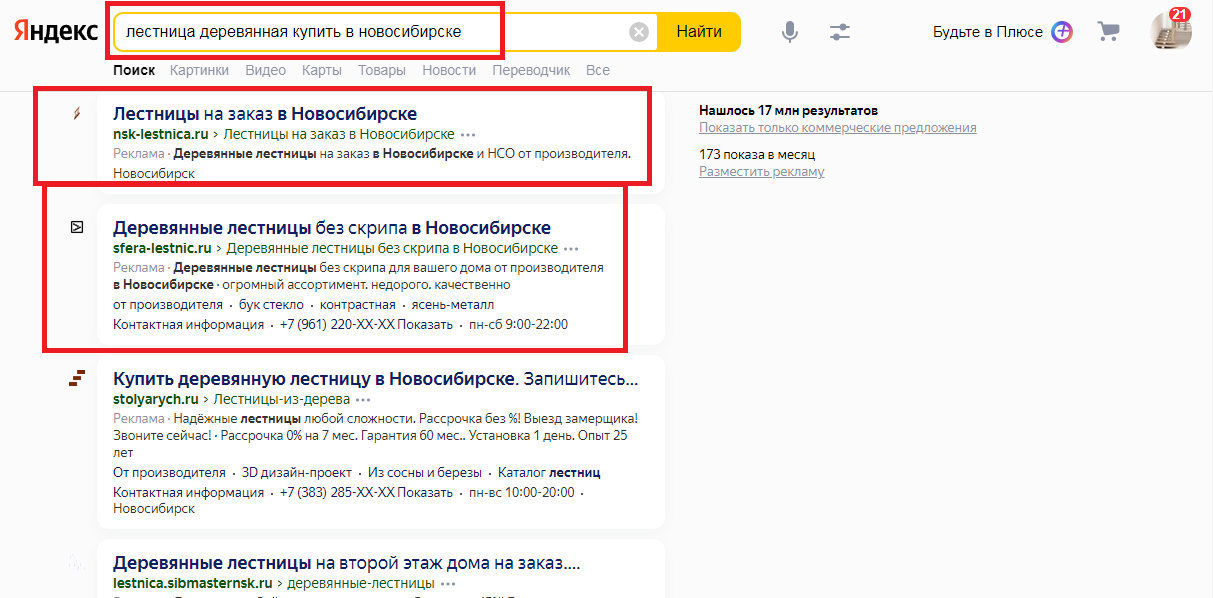
Task: Click пн-сб 9:00-22:00 working hours text
Action: 518,325
